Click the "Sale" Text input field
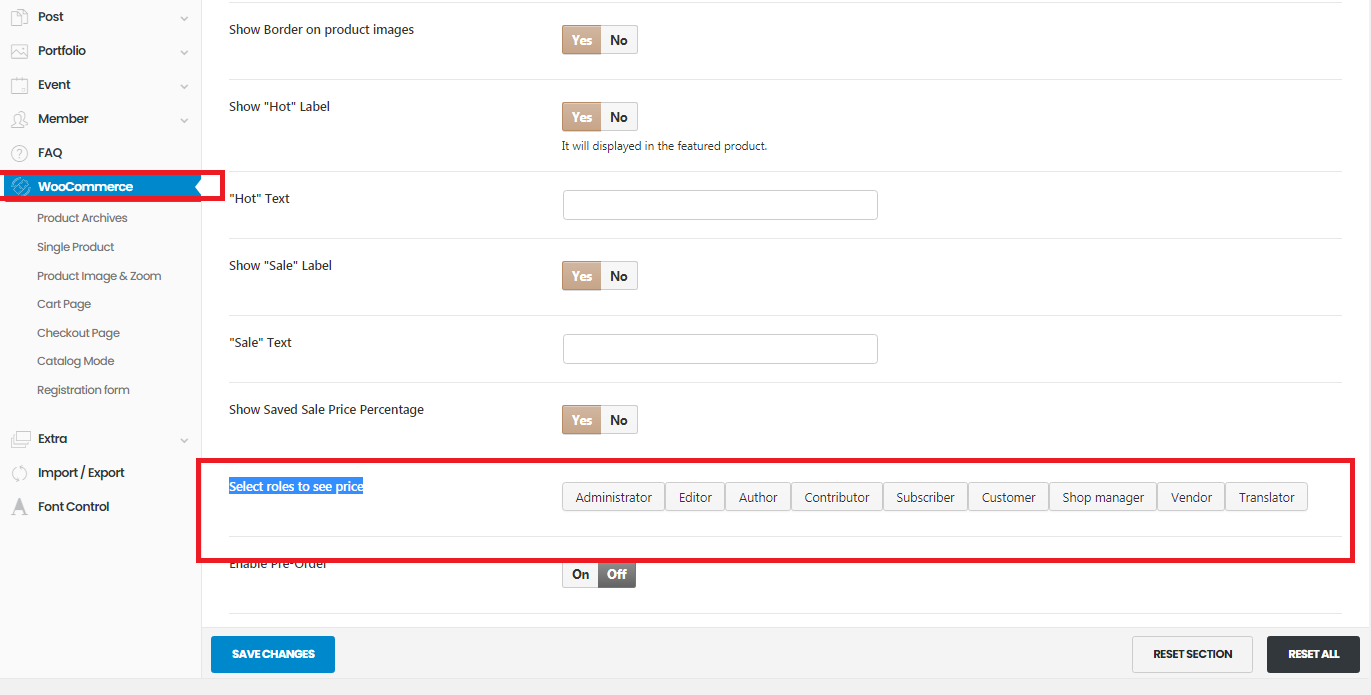 tap(720, 349)
